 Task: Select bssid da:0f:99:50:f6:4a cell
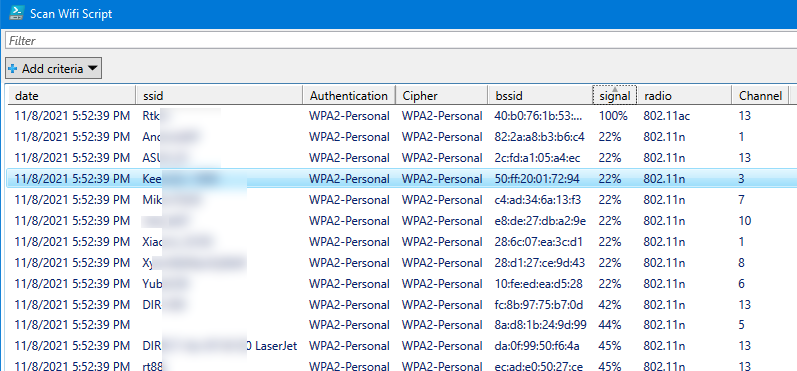537,346
